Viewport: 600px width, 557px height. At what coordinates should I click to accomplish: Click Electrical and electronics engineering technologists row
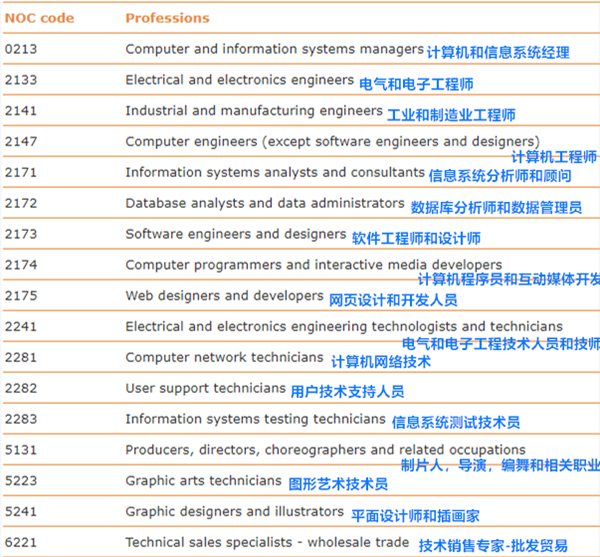[x=343, y=326]
